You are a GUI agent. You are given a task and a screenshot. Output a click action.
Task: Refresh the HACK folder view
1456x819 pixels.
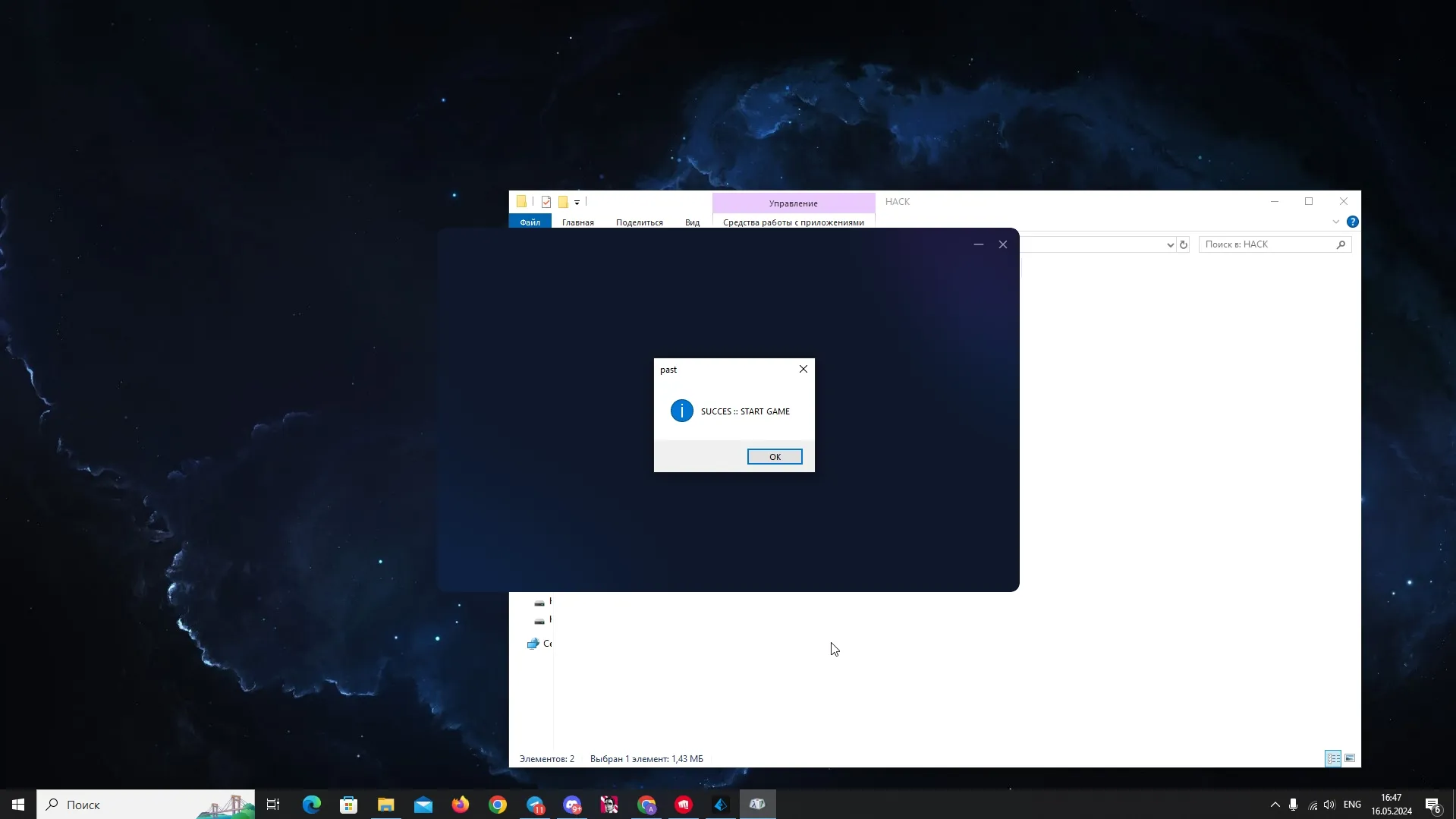click(x=1183, y=244)
